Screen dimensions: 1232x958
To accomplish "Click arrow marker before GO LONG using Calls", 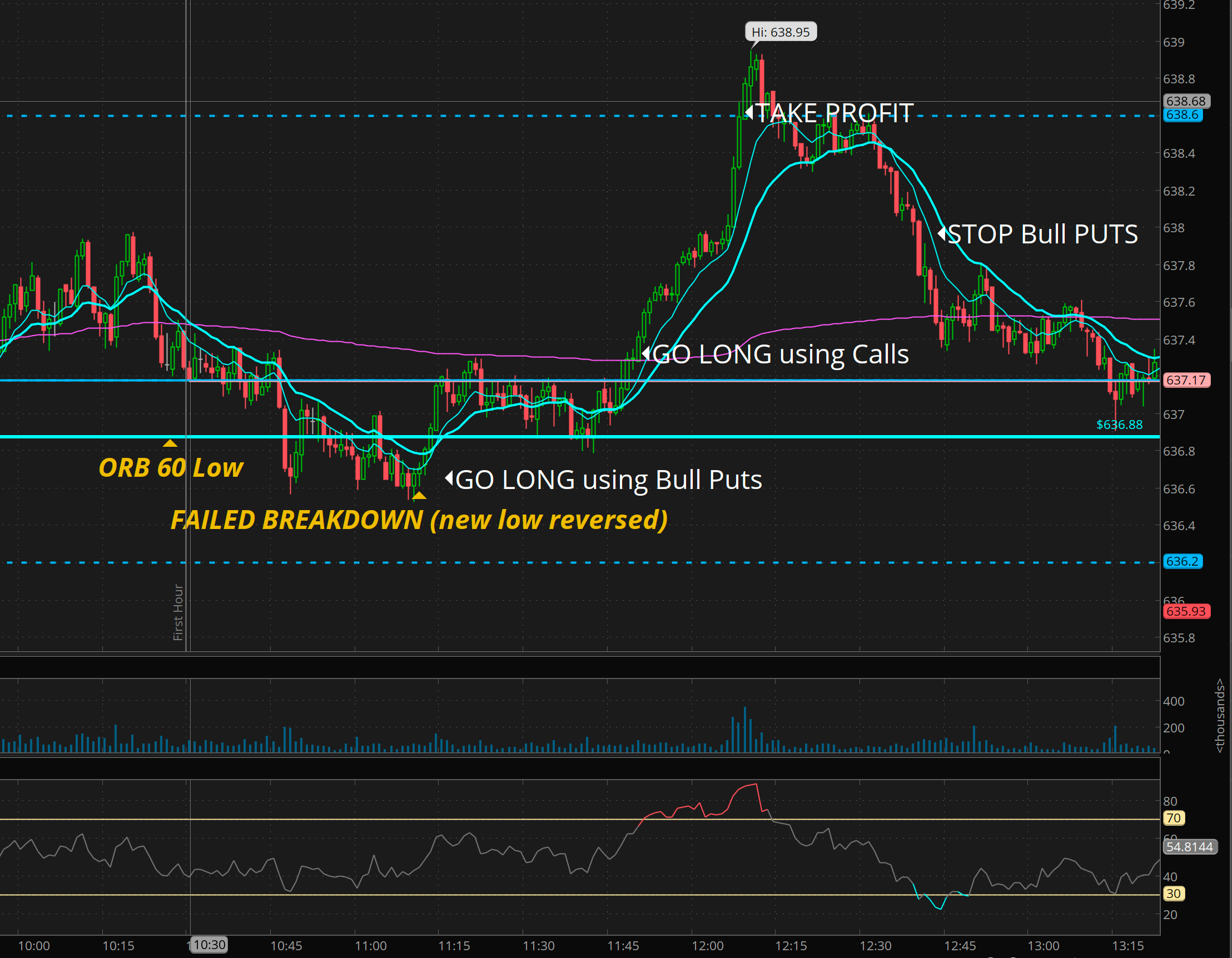I will click(646, 353).
